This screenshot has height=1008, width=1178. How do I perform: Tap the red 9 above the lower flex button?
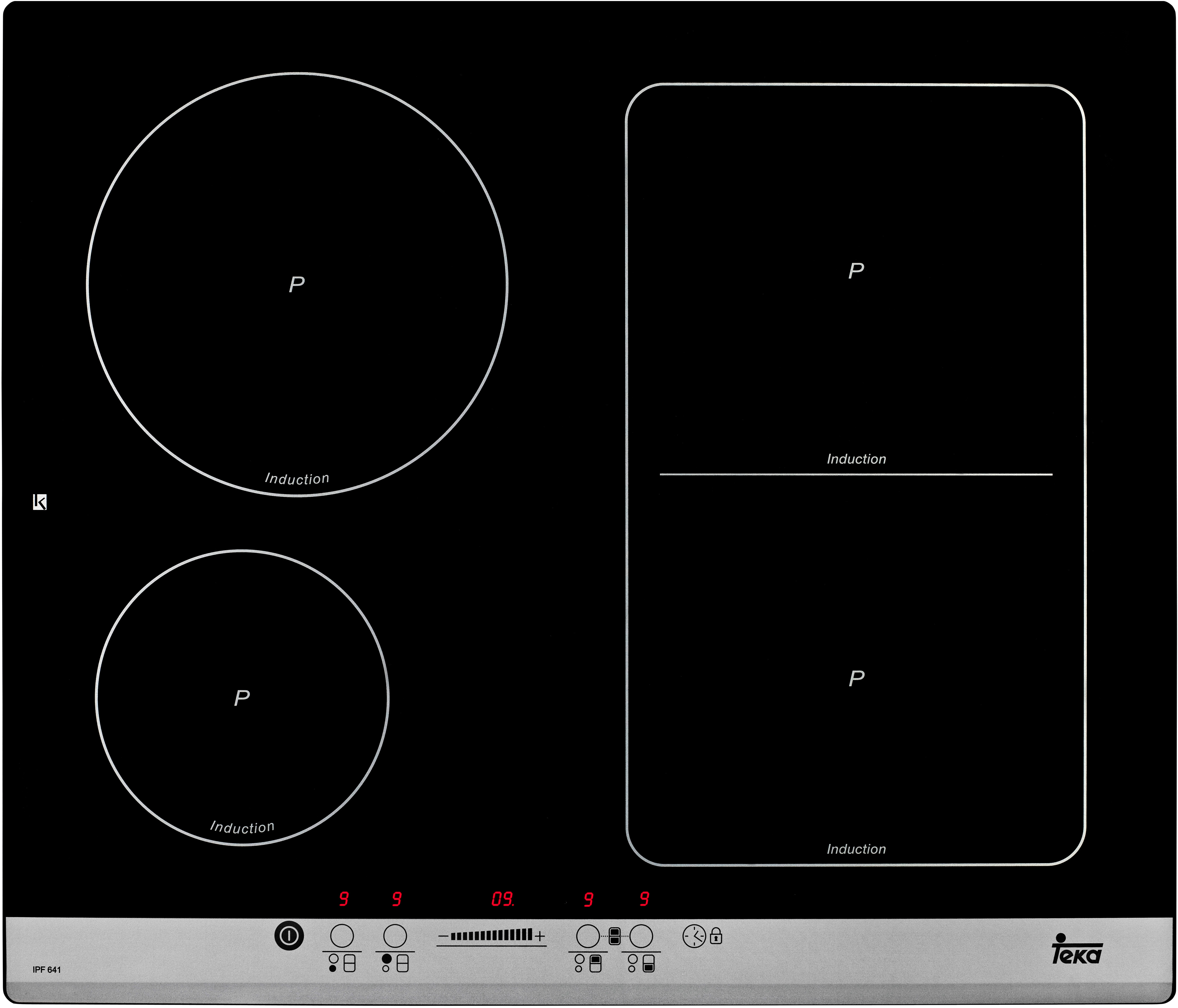point(644,899)
